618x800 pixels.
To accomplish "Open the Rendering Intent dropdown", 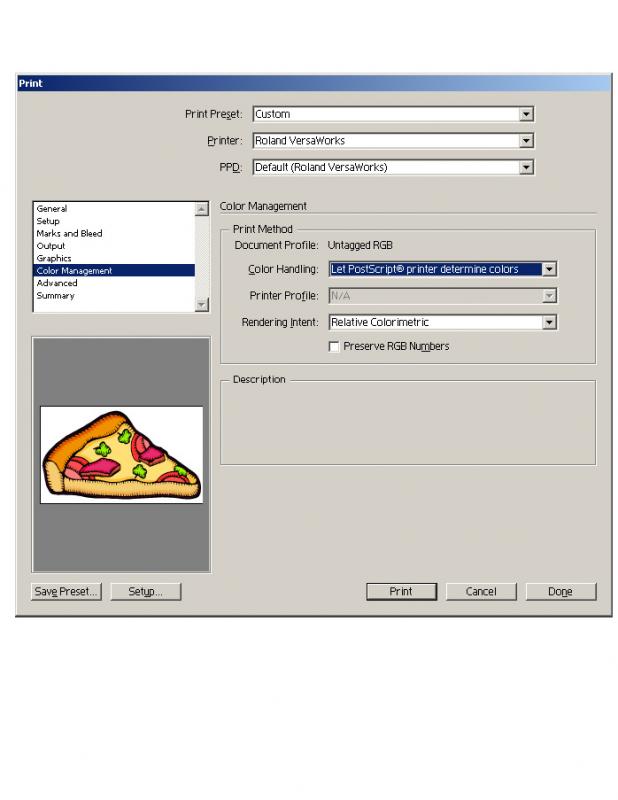I will pyautogui.click(x=549, y=322).
